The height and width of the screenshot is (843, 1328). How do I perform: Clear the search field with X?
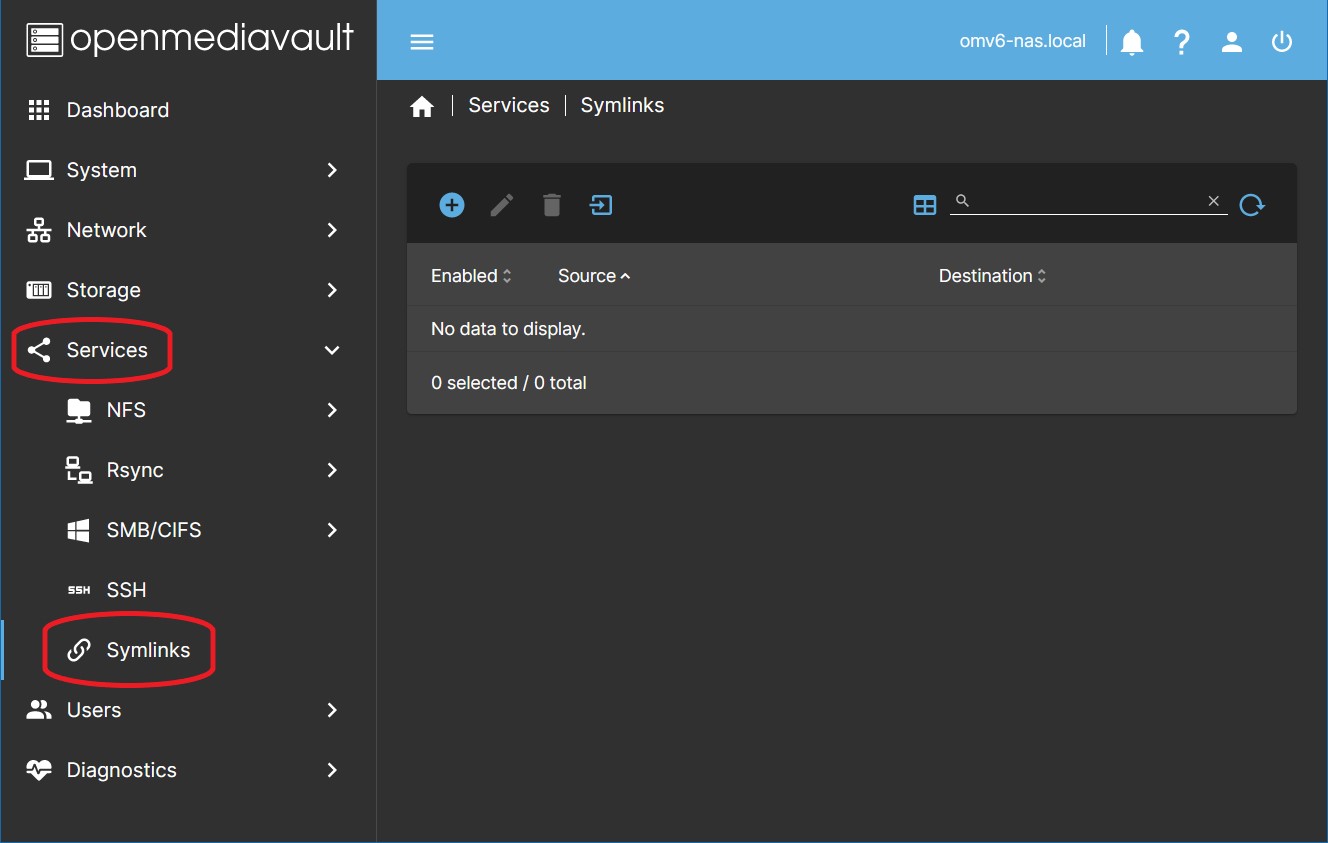[1213, 201]
